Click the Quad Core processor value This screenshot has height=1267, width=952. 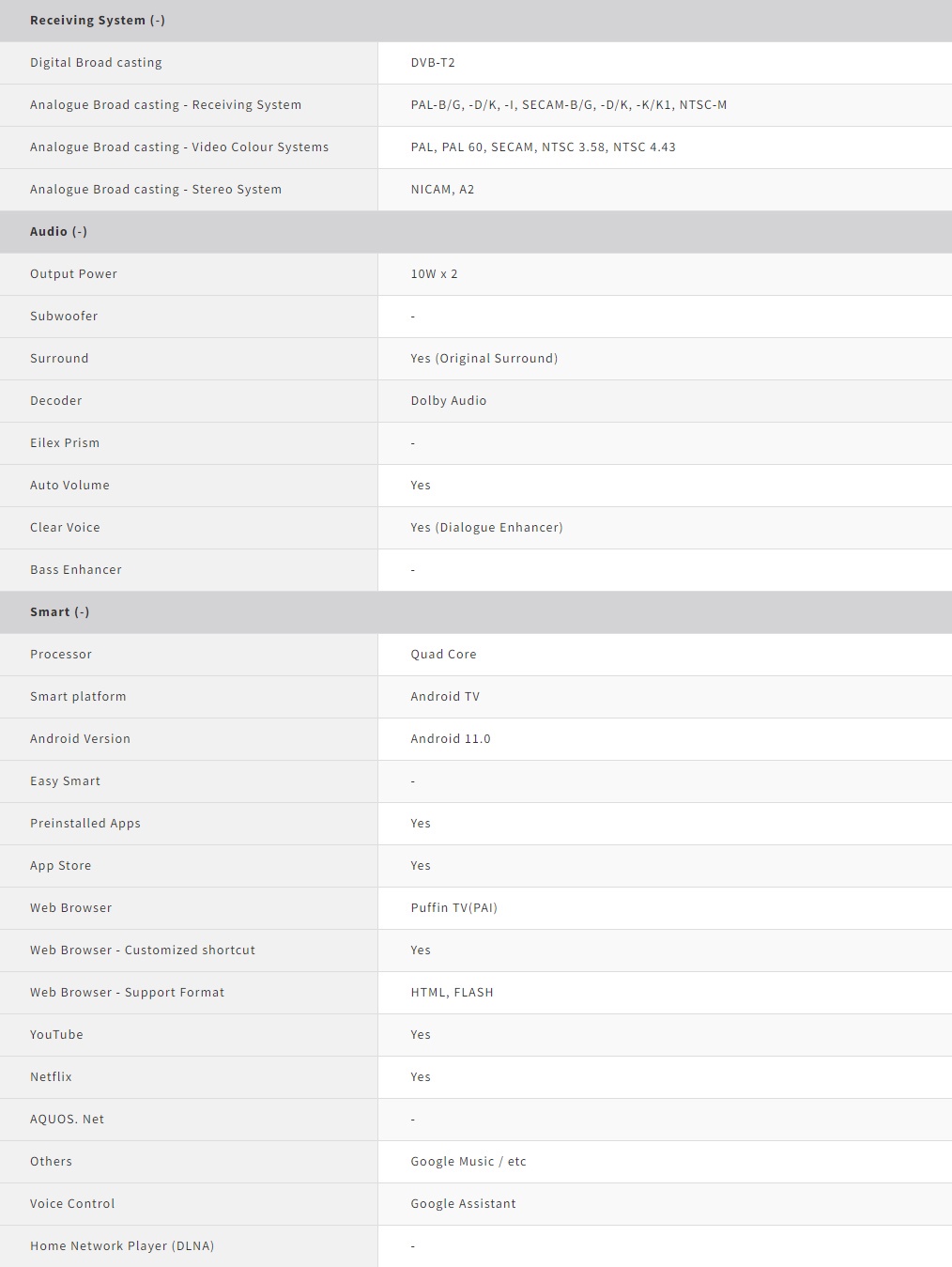click(x=443, y=654)
